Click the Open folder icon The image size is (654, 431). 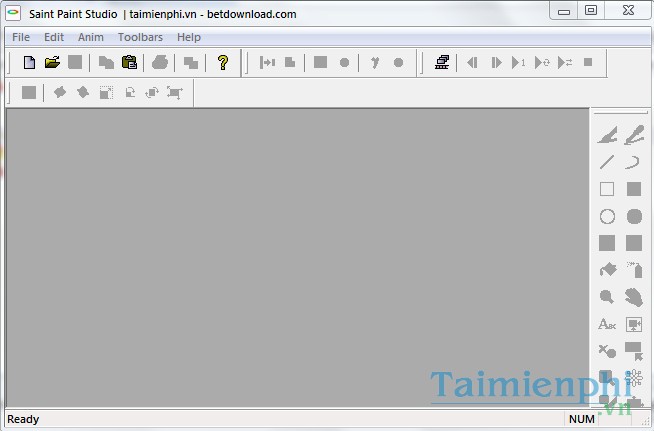point(52,62)
